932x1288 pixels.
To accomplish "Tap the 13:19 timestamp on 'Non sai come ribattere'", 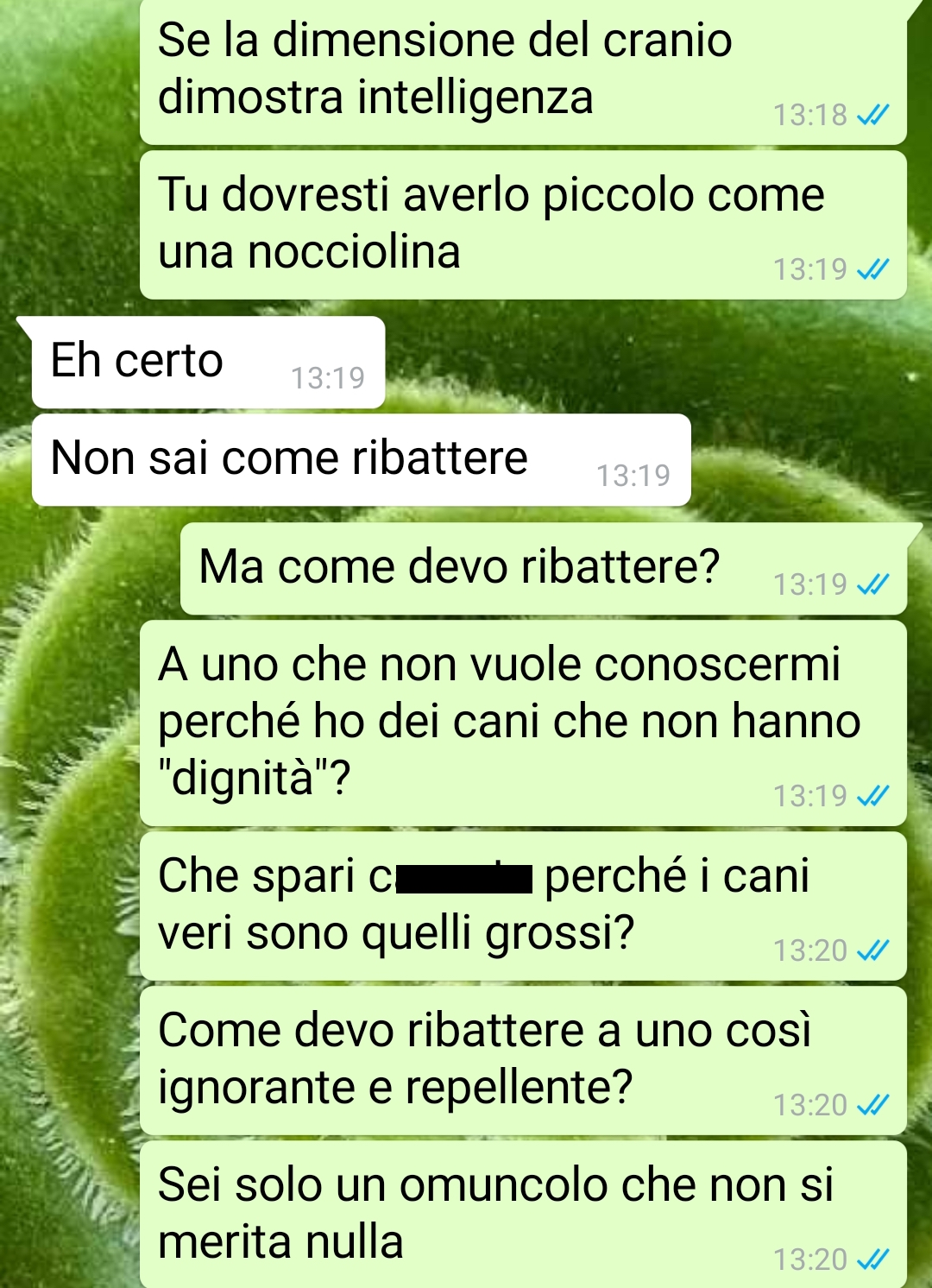I will pyautogui.click(x=633, y=476).
